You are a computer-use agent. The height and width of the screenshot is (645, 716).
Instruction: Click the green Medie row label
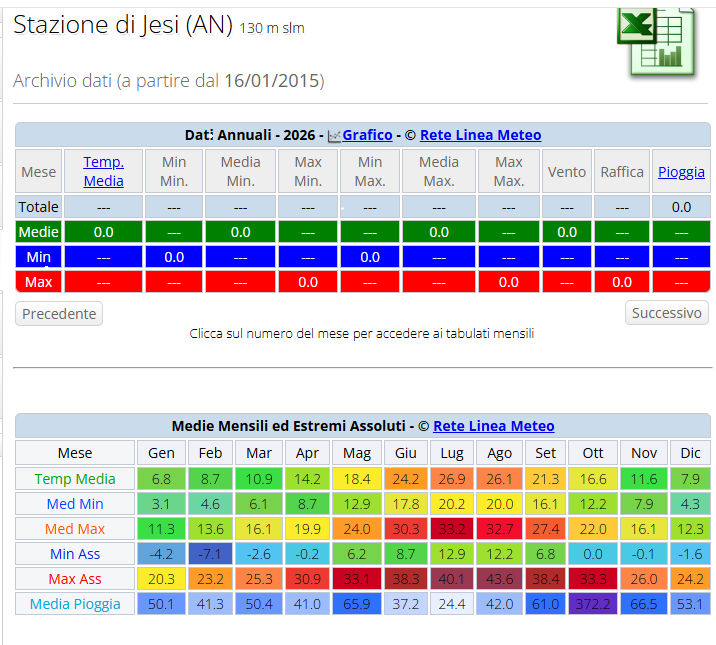pos(38,232)
